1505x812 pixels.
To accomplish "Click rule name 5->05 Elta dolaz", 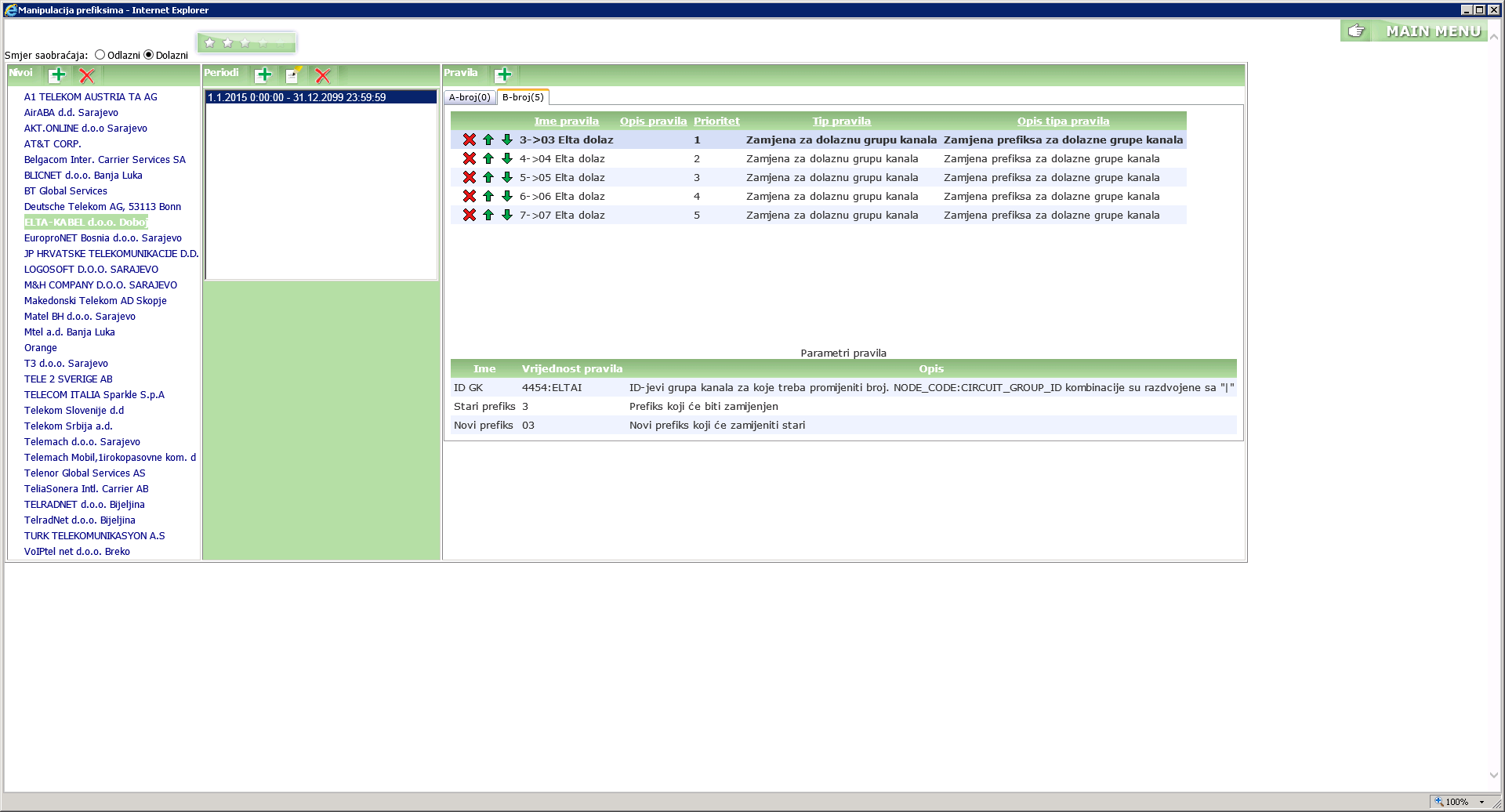I will click(562, 177).
